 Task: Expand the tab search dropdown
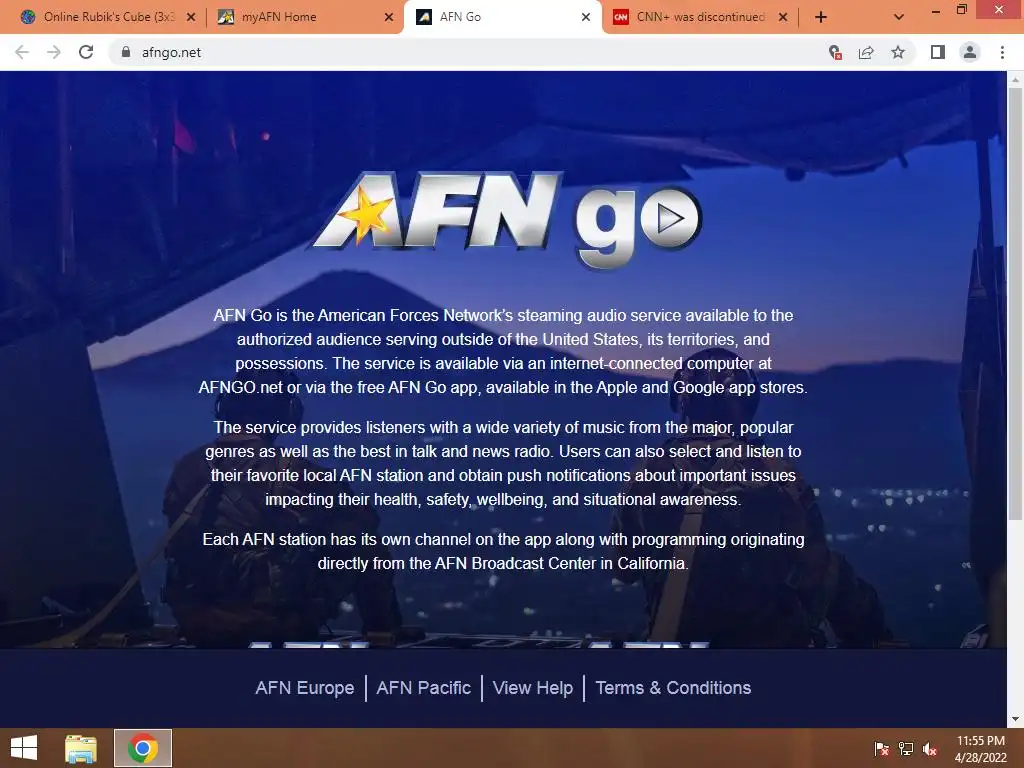tap(899, 17)
